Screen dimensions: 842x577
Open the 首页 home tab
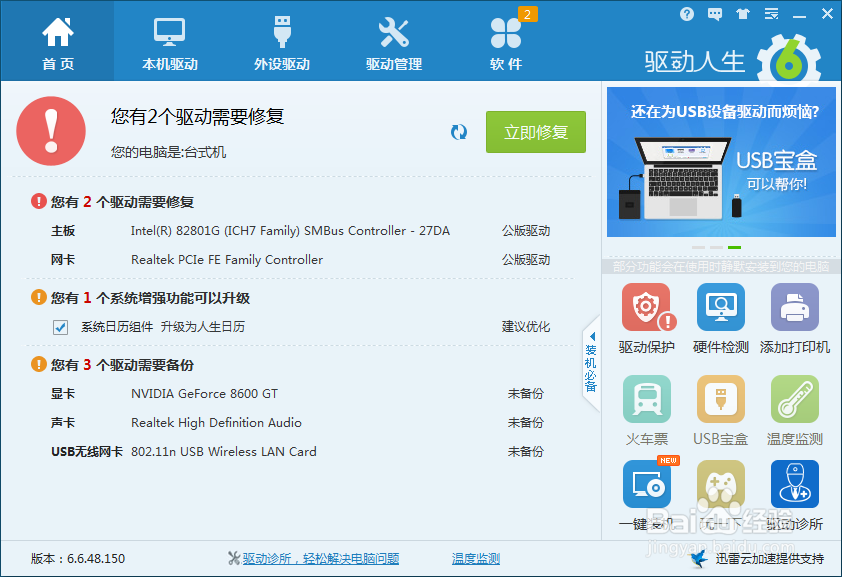tap(57, 42)
